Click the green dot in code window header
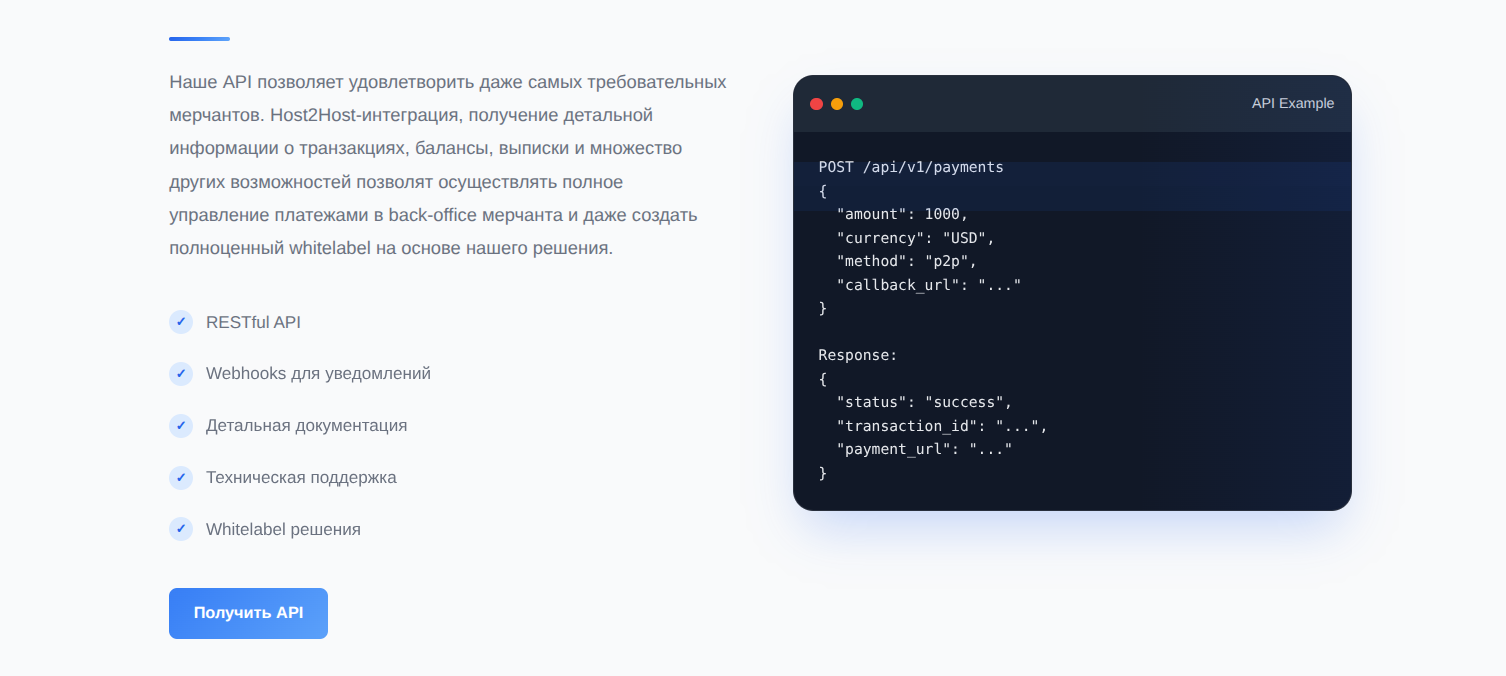Screen dimensions: 1506x676 [857, 104]
